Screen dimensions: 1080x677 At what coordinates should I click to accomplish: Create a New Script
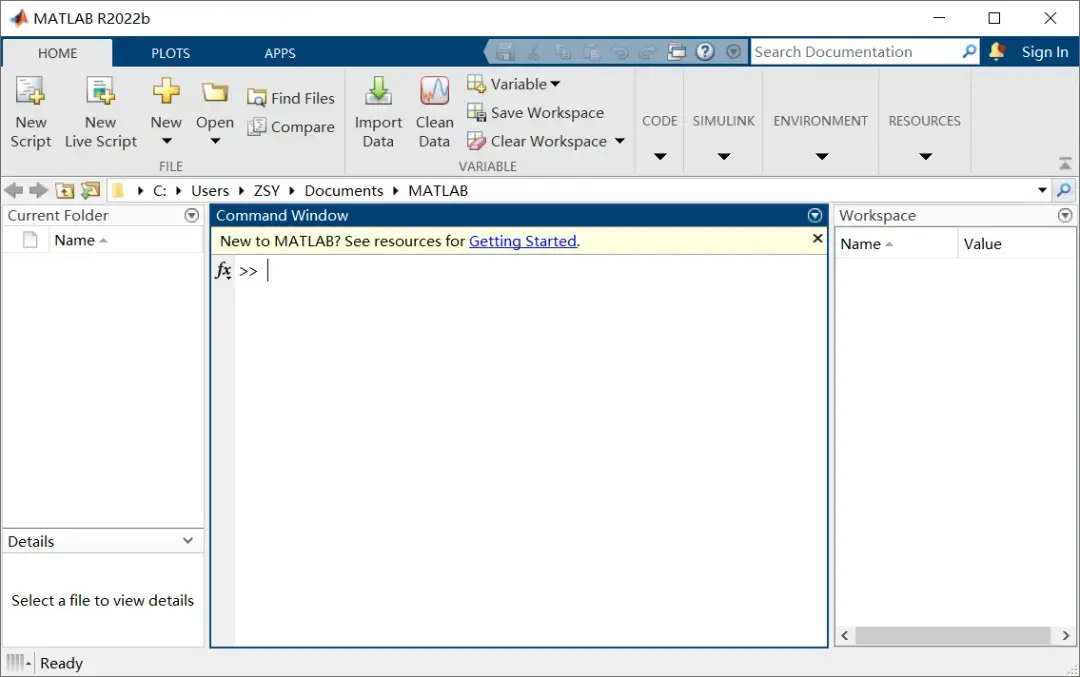coord(31,112)
